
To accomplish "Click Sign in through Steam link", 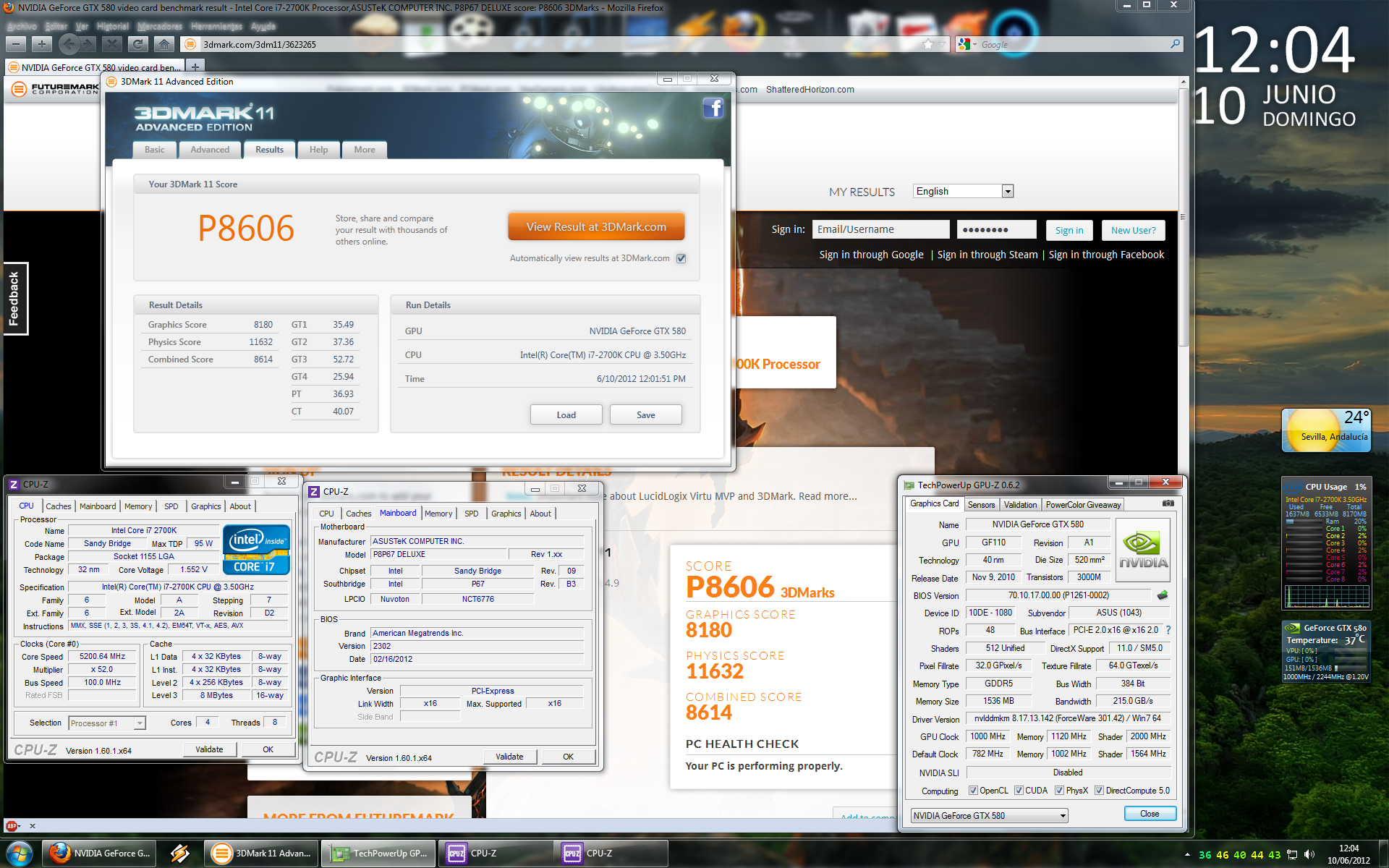I will pyautogui.click(x=987, y=255).
